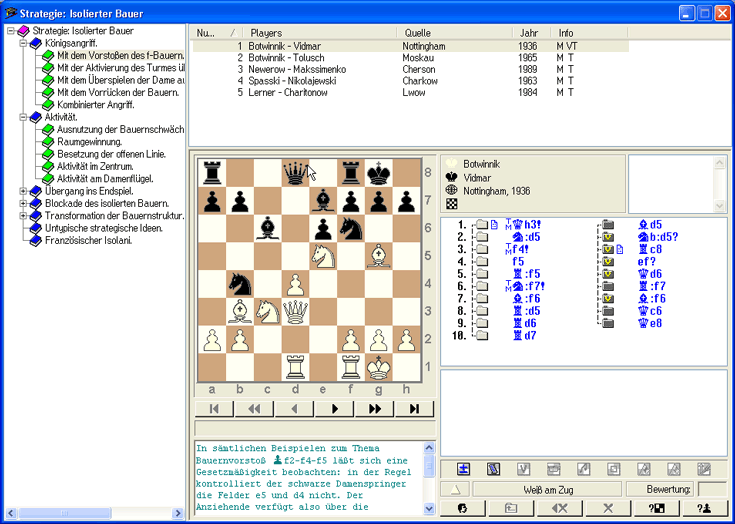Click the white triangle side-to-move button

point(455,489)
